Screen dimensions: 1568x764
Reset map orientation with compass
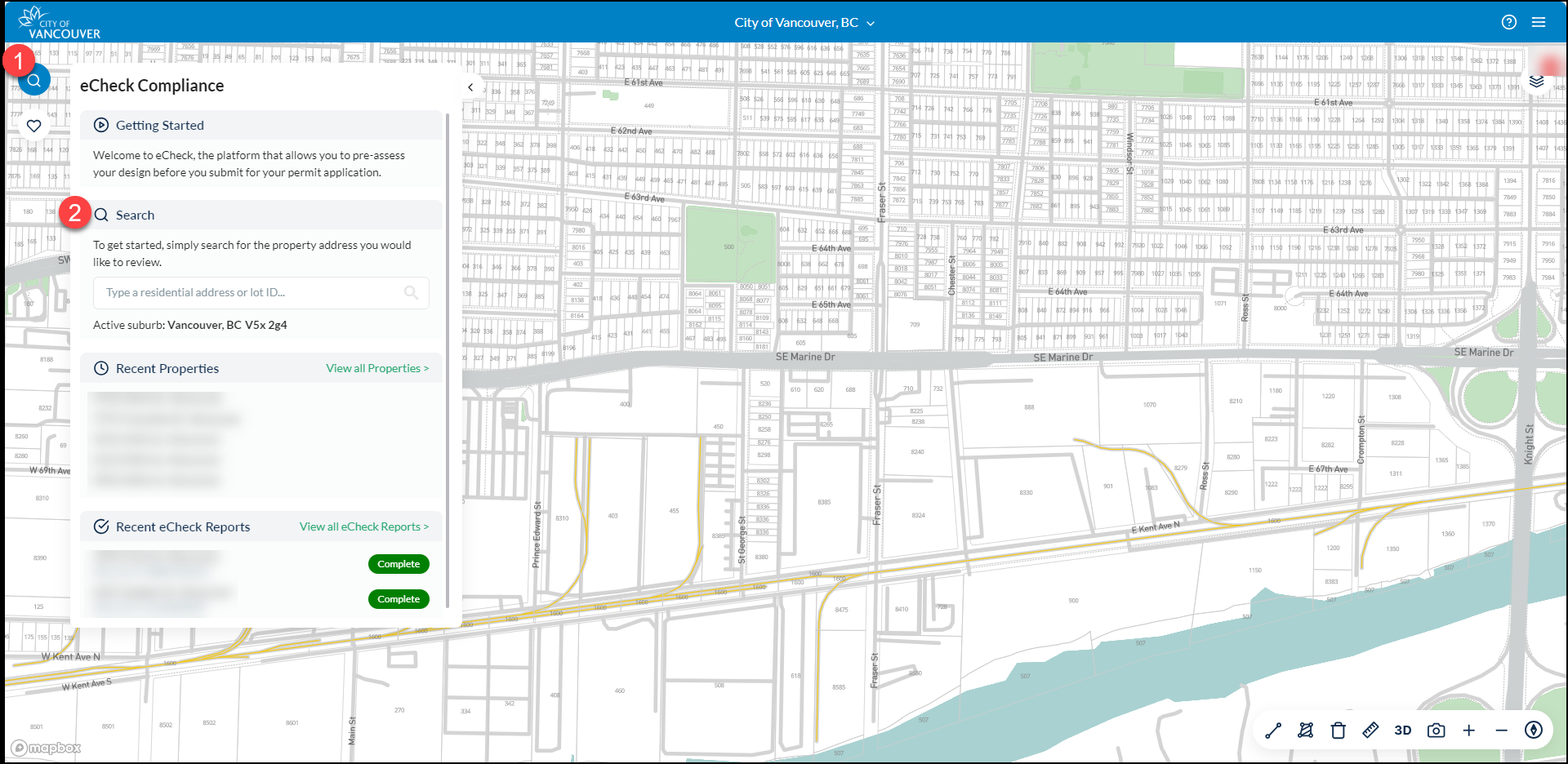point(1534,730)
